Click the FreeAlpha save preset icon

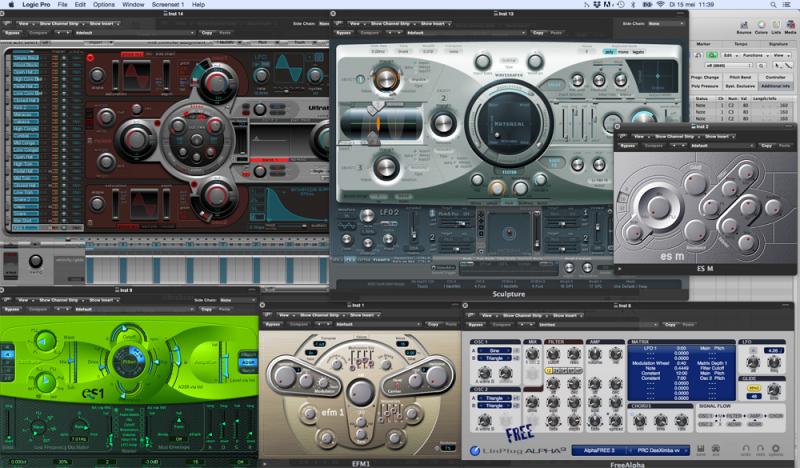[x=701, y=450]
